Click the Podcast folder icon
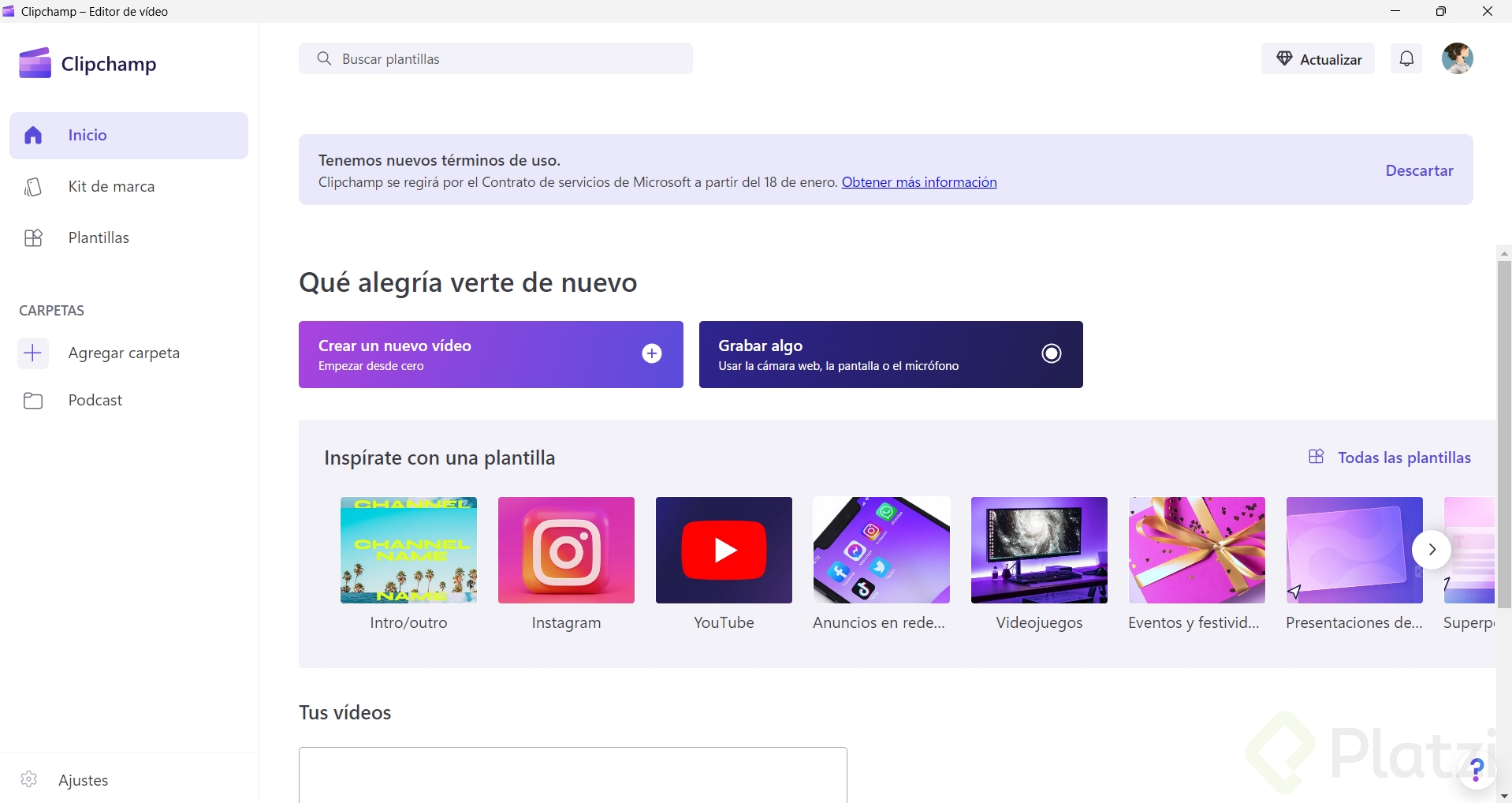The width and height of the screenshot is (1512, 803). click(x=33, y=401)
